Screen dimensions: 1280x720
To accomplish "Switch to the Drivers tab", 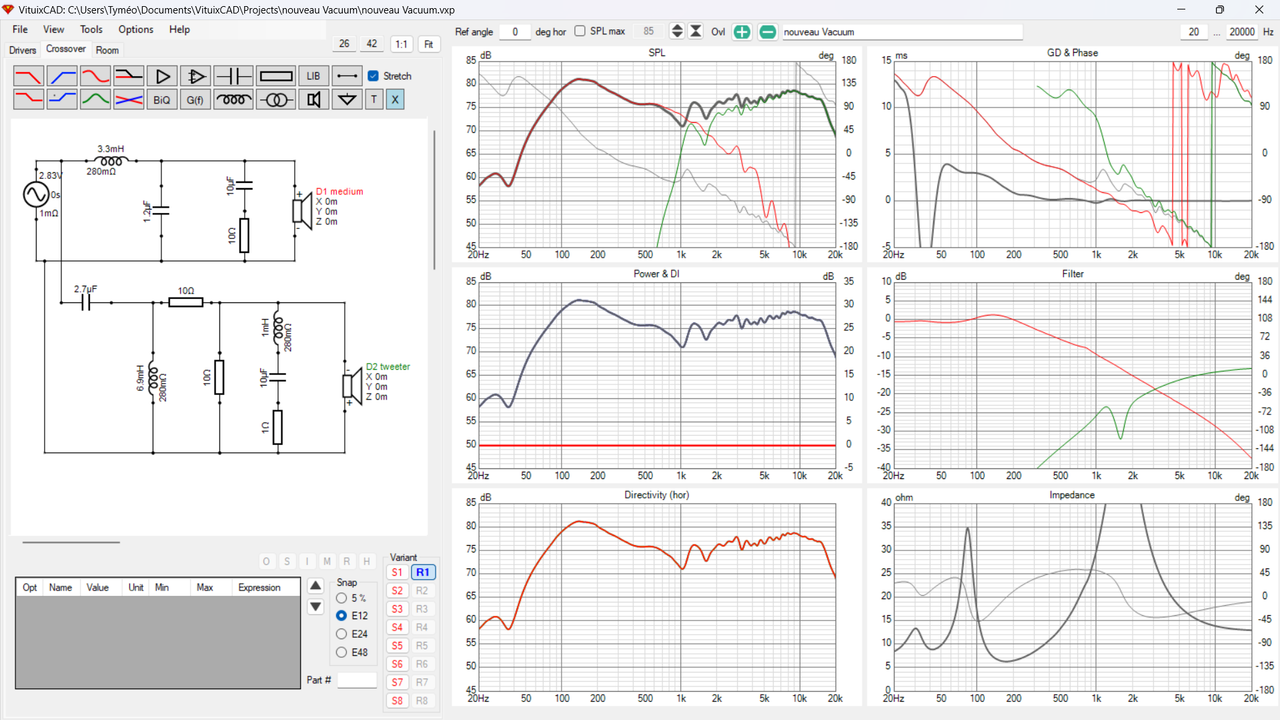I will pyautogui.click(x=23, y=50).
